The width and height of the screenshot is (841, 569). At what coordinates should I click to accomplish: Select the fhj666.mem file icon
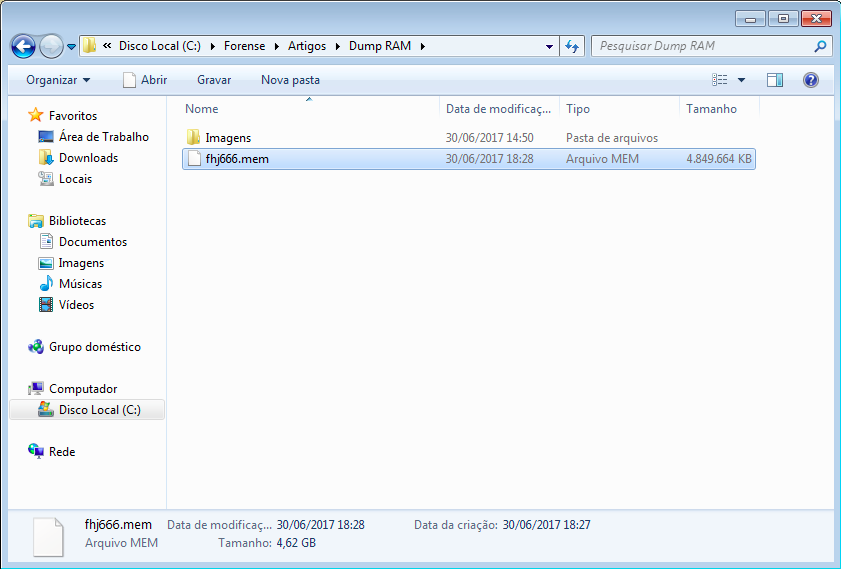194,159
